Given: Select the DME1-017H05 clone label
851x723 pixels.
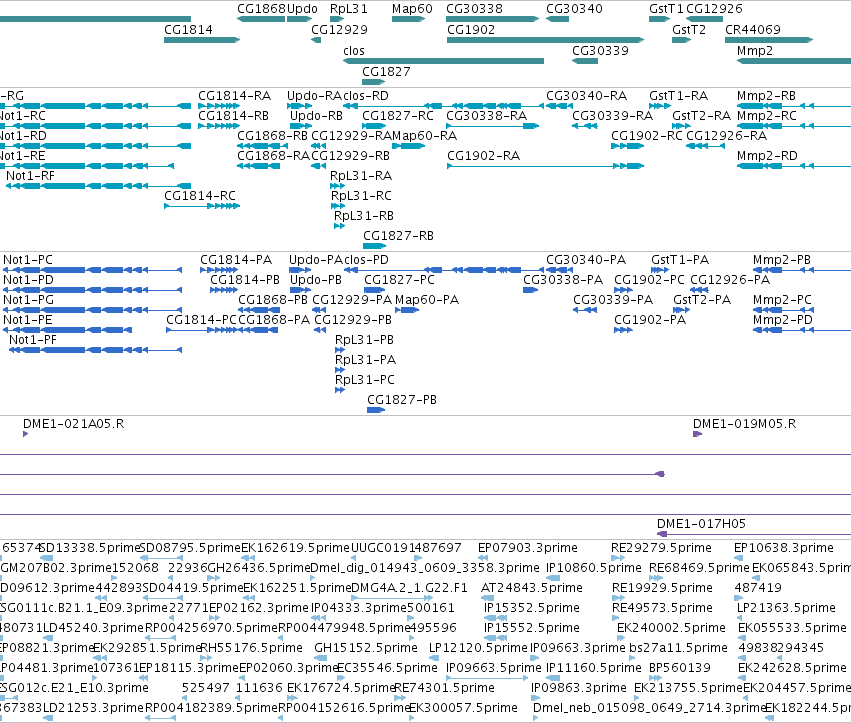Looking at the screenshot, I should pyautogui.click(x=701, y=524).
